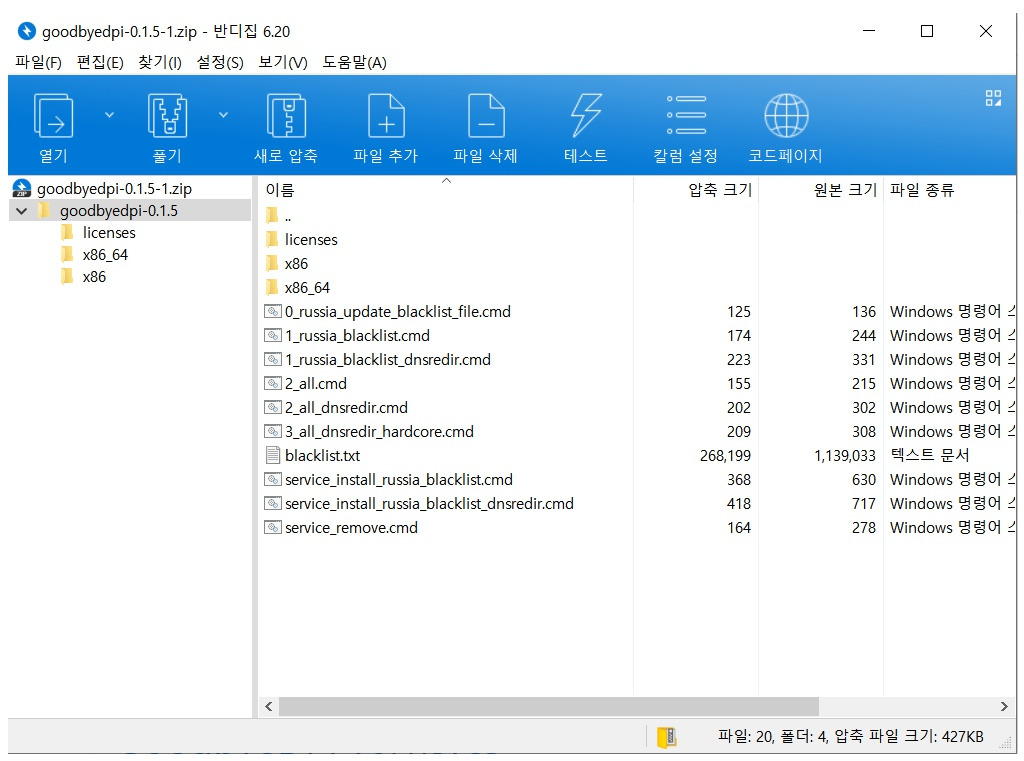Image resolution: width=1024 pixels, height=761 pixels.
Task: Click the view mode grid icon at top right
Action: pos(993,97)
